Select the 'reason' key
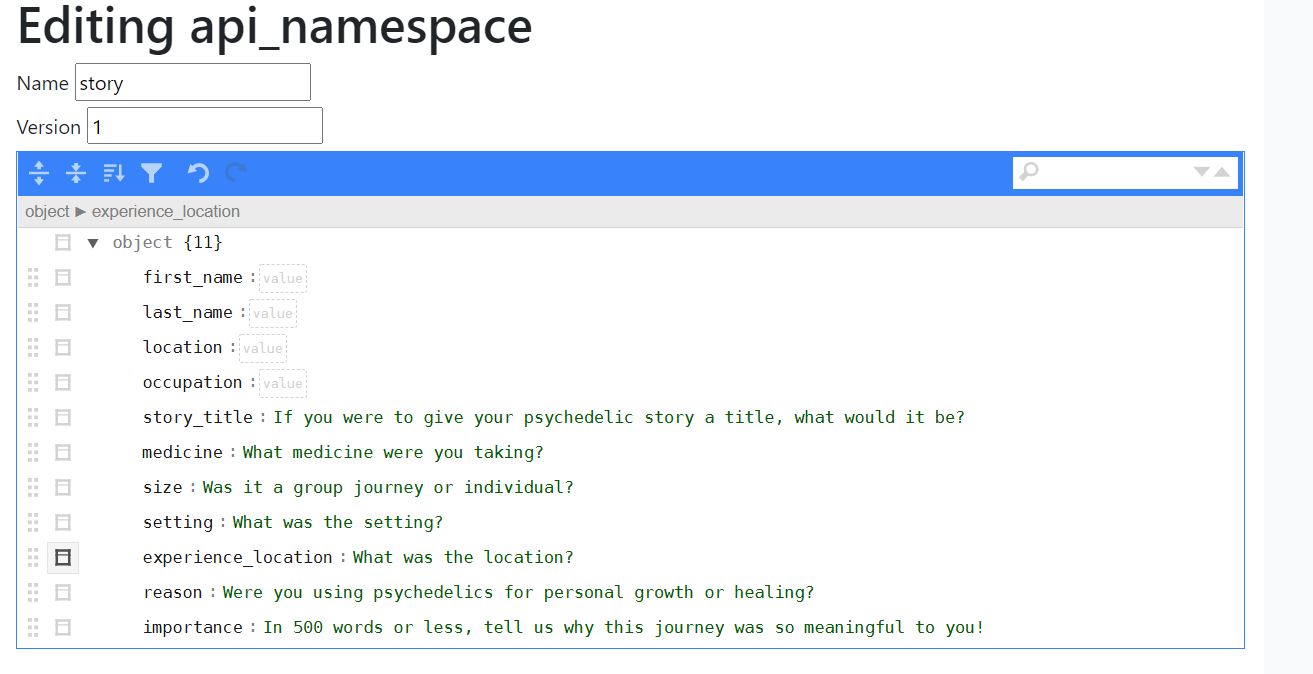 pyautogui.click(x=173, y=592)
